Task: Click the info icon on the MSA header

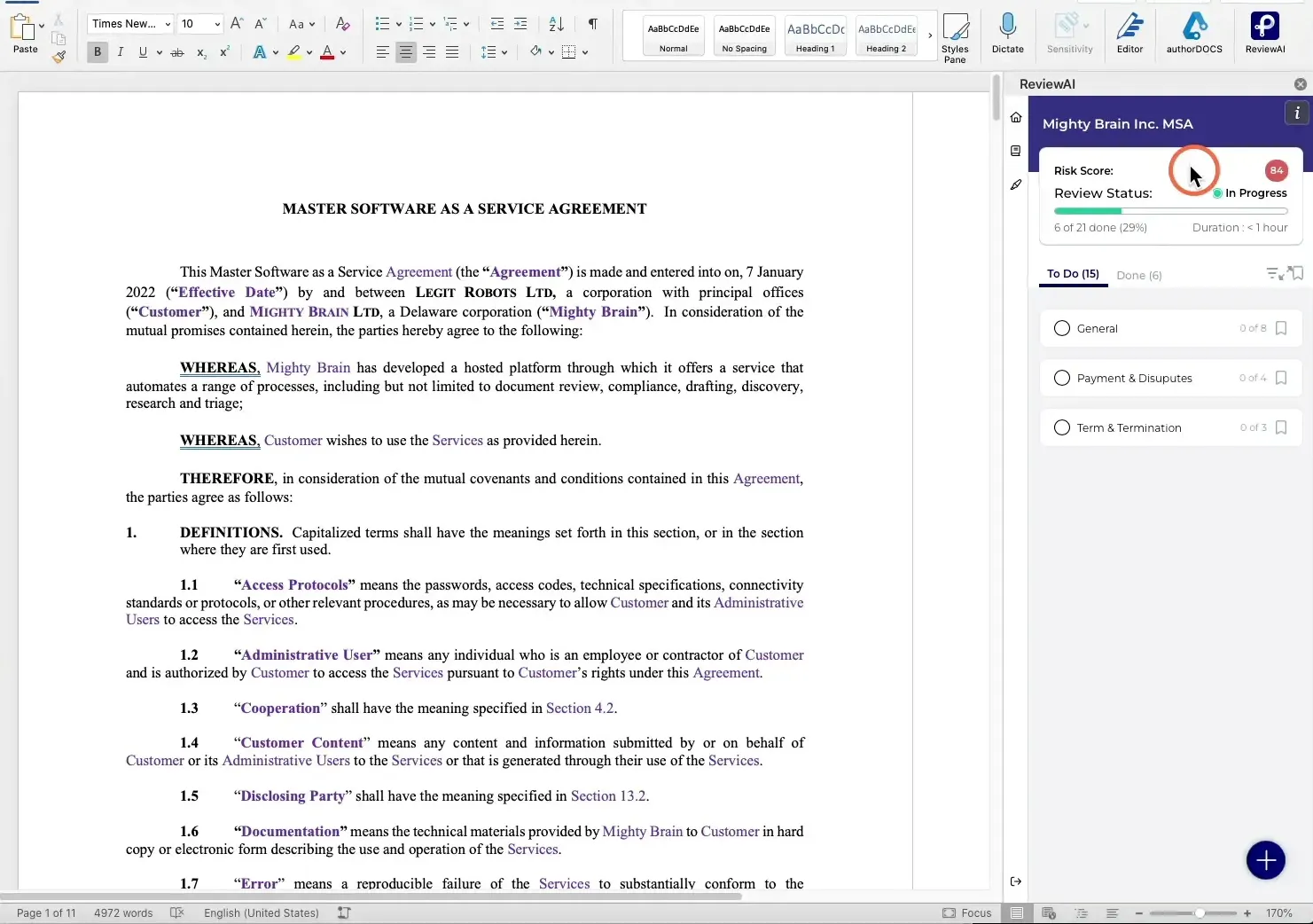Action: (1297, 113)
